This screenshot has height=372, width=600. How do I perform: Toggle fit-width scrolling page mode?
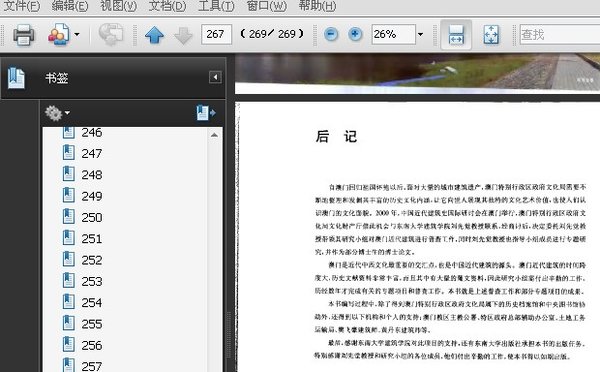pos(456,34)
